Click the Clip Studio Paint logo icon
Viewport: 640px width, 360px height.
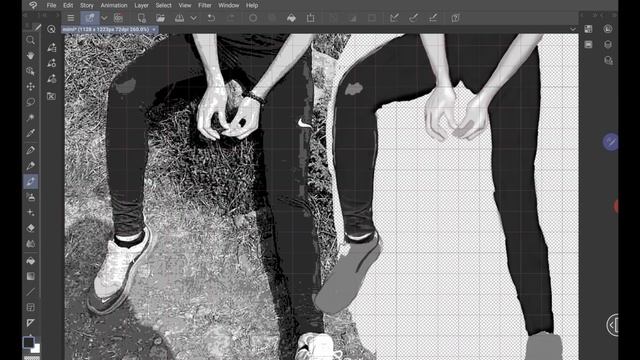tap(33, 5)
